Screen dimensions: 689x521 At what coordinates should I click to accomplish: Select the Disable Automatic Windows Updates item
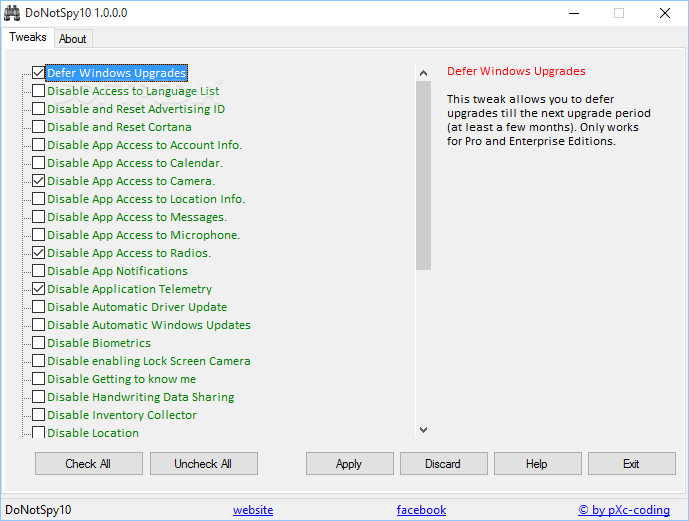tap(149, 325)
